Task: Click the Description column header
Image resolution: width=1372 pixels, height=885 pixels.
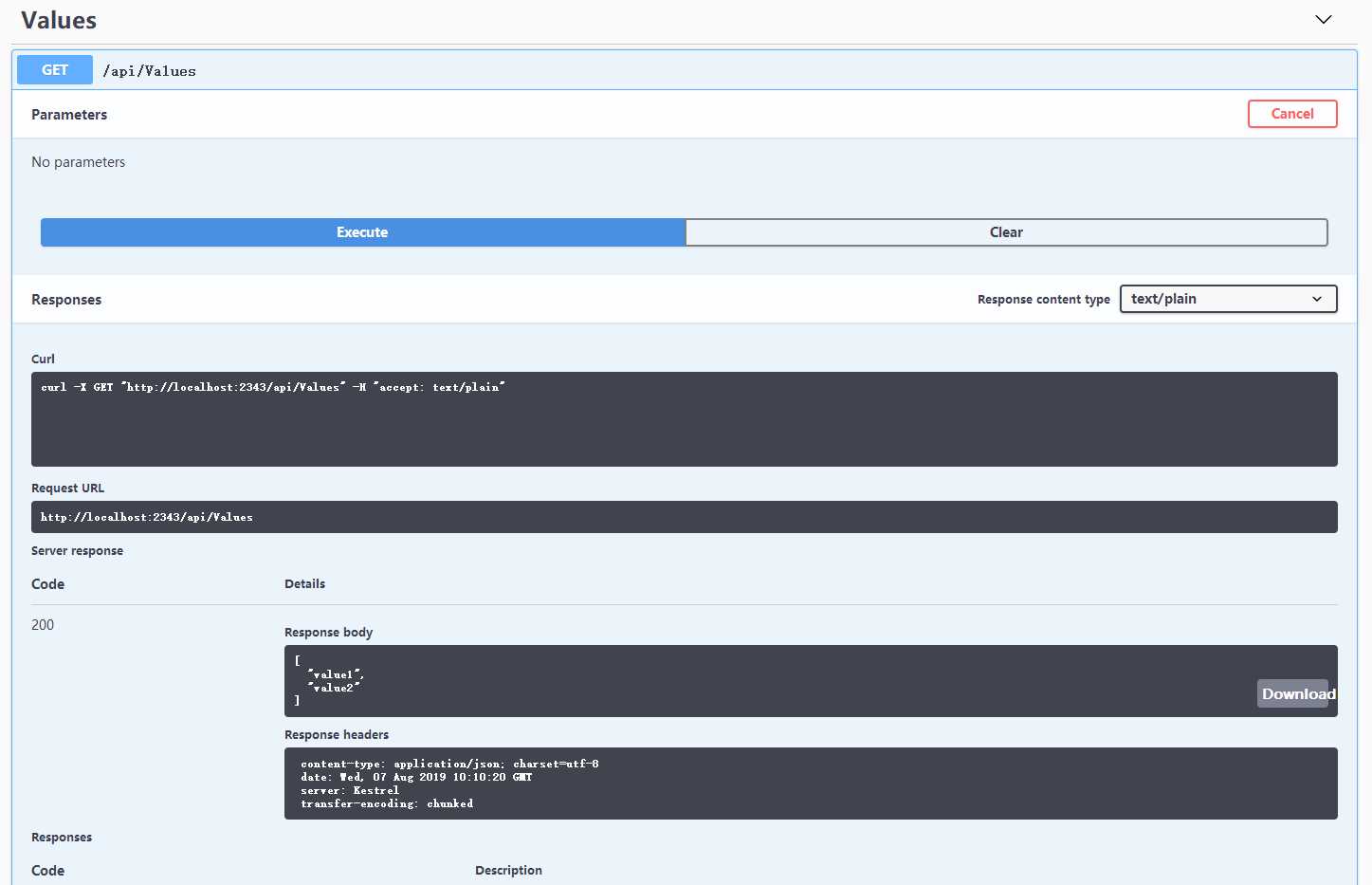Action: [x=508, y=871]
